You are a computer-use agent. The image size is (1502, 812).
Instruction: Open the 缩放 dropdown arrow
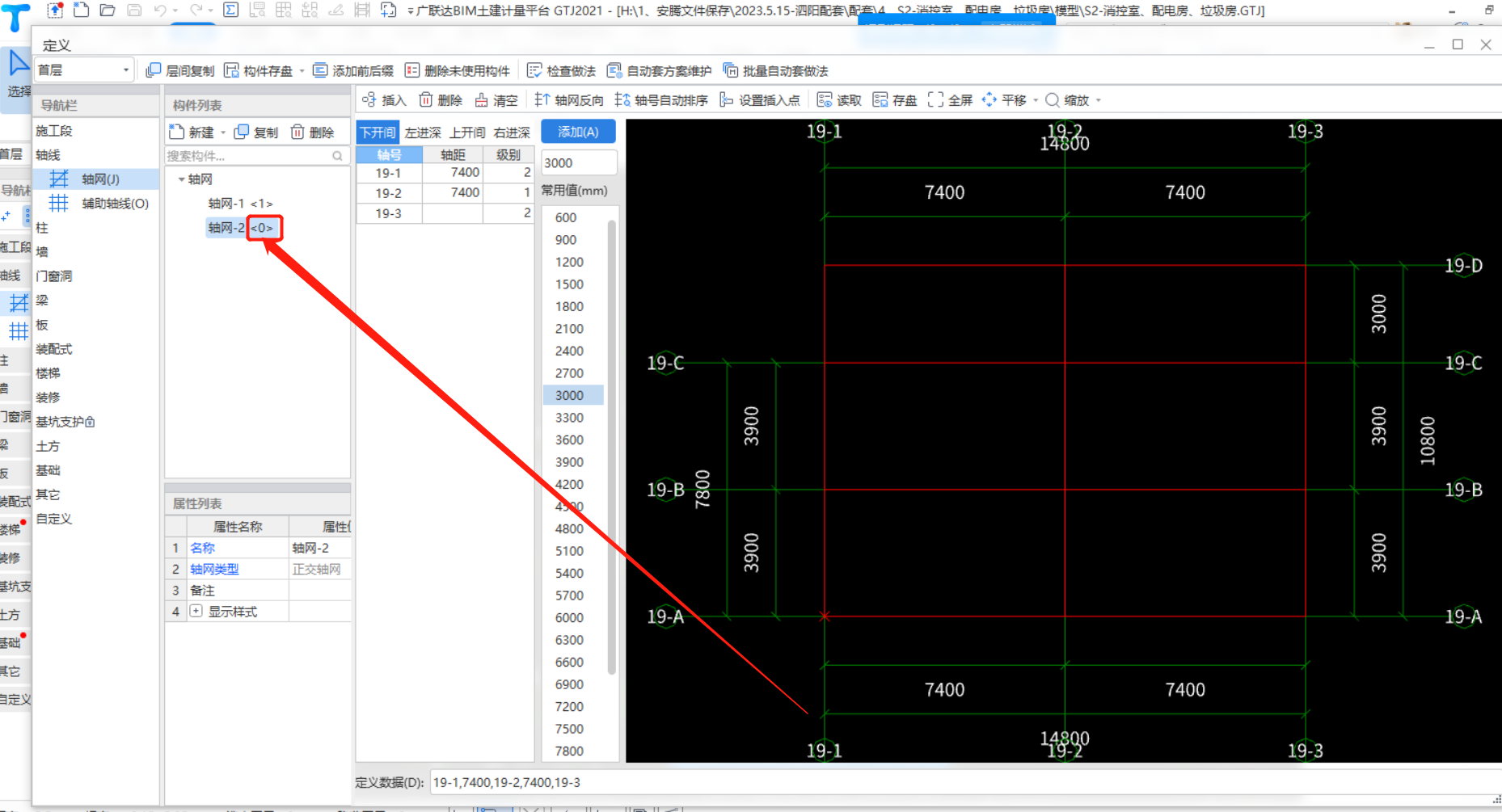coord(1098,100)
